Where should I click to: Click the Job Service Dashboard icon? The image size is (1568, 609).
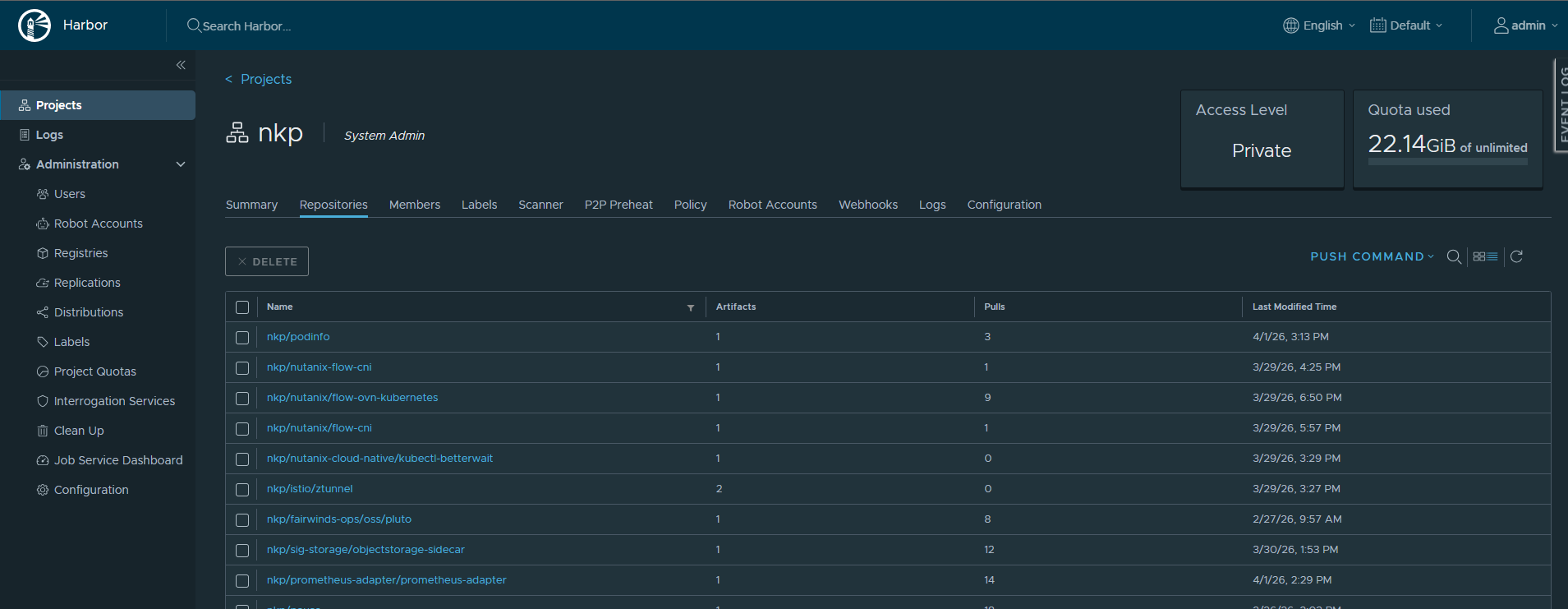[x=43, y=460]
